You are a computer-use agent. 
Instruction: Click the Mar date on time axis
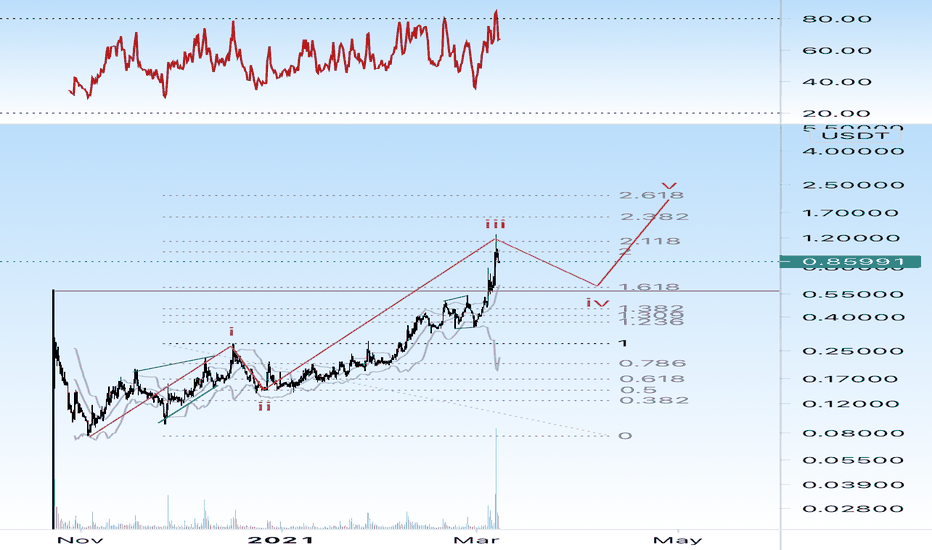pos(476,540)
